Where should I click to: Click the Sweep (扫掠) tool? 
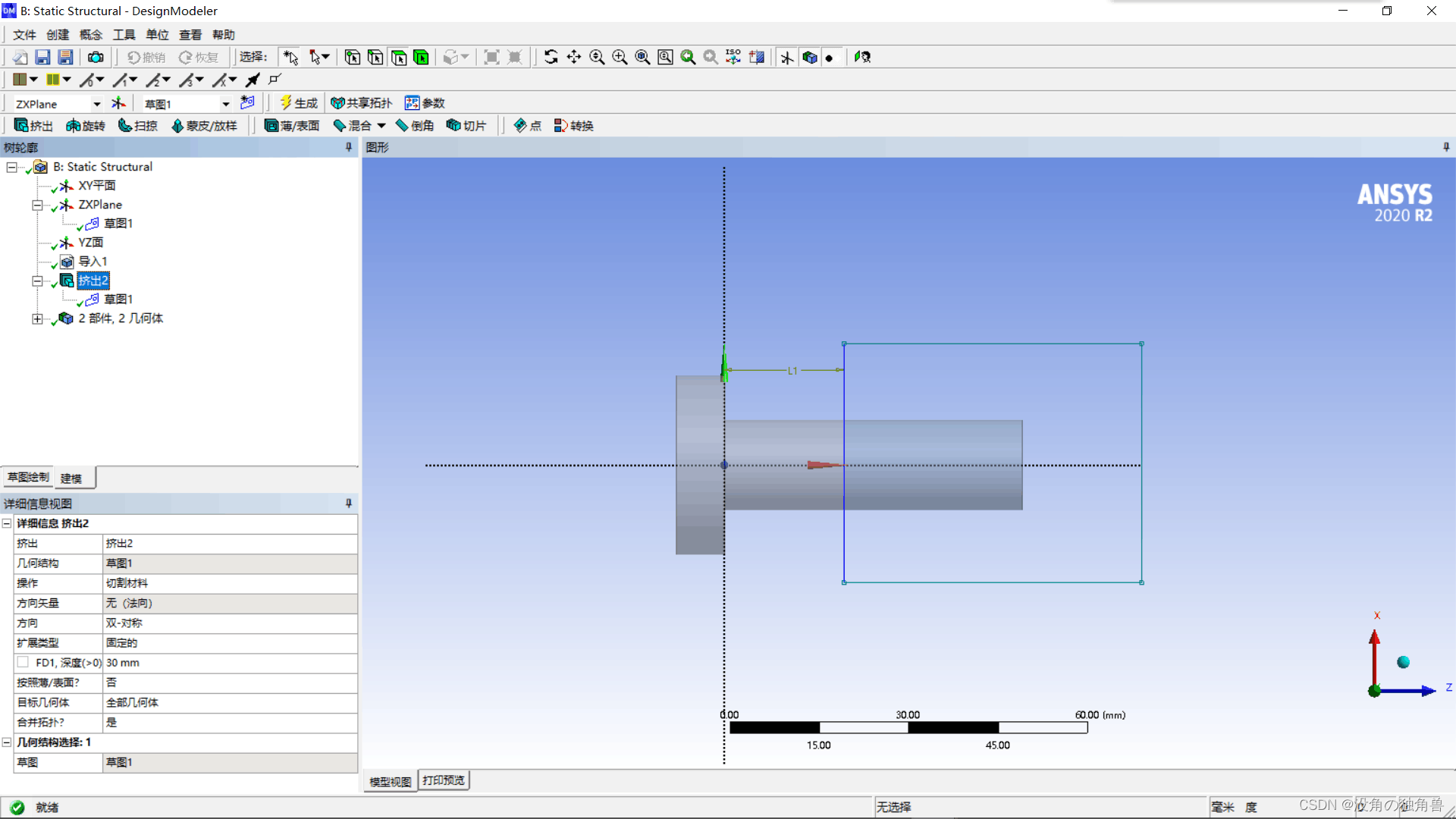pos(137,126)
